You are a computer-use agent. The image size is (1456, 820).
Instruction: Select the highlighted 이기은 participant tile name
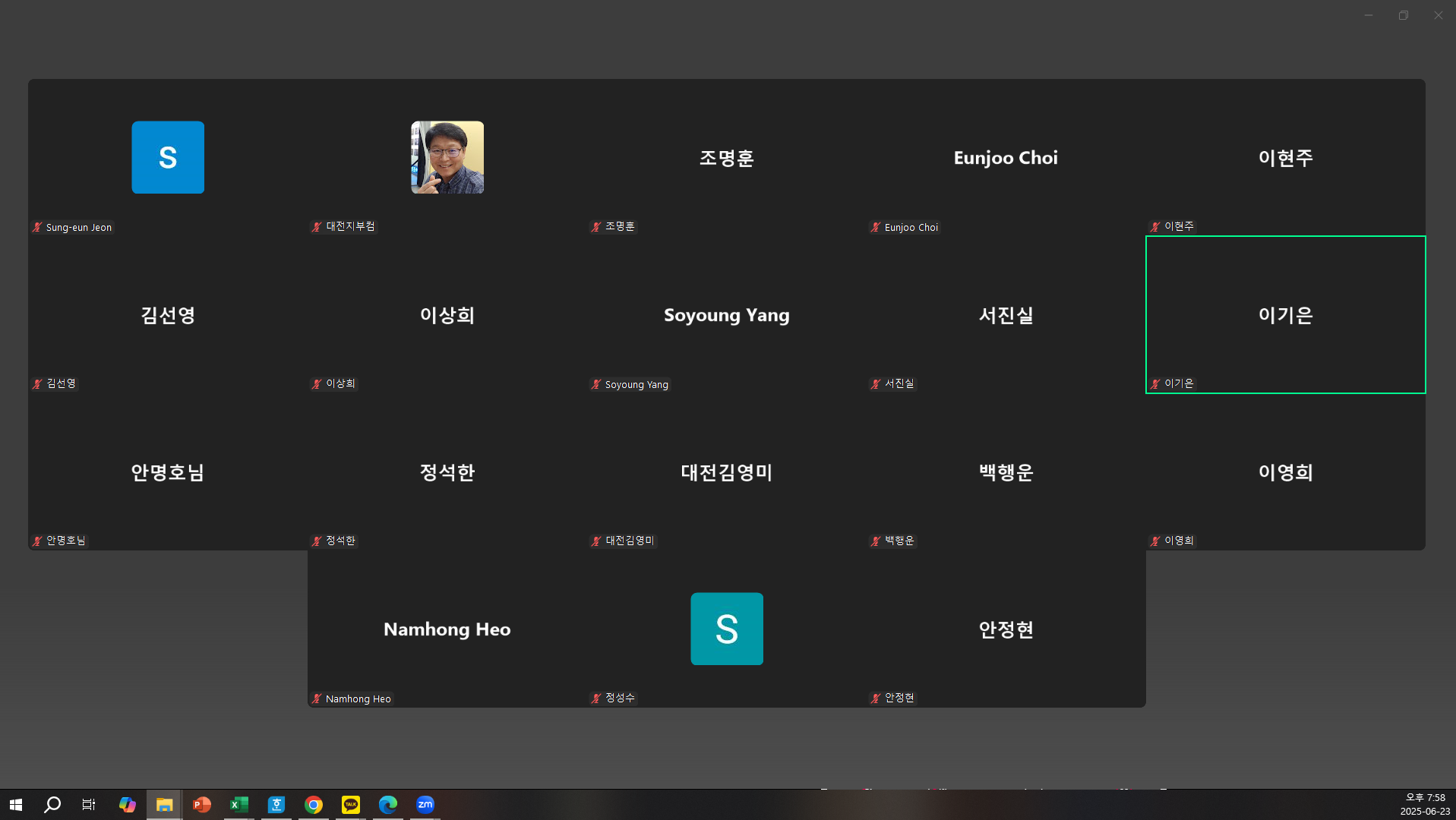coord(1286,315)
